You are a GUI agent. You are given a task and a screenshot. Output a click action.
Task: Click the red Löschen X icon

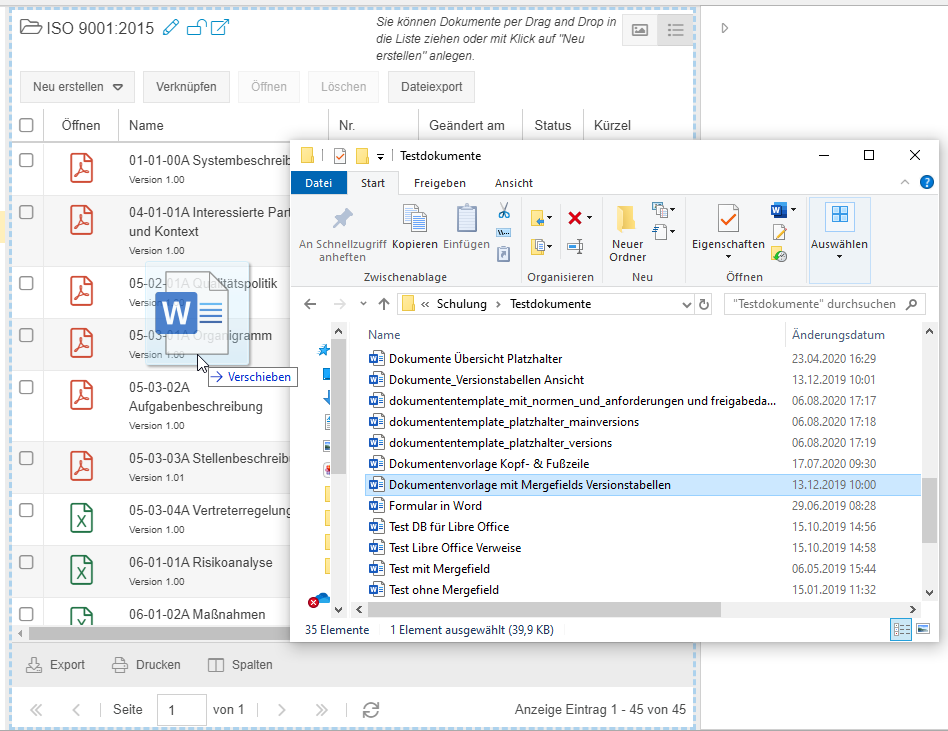(x=575, y=218)
